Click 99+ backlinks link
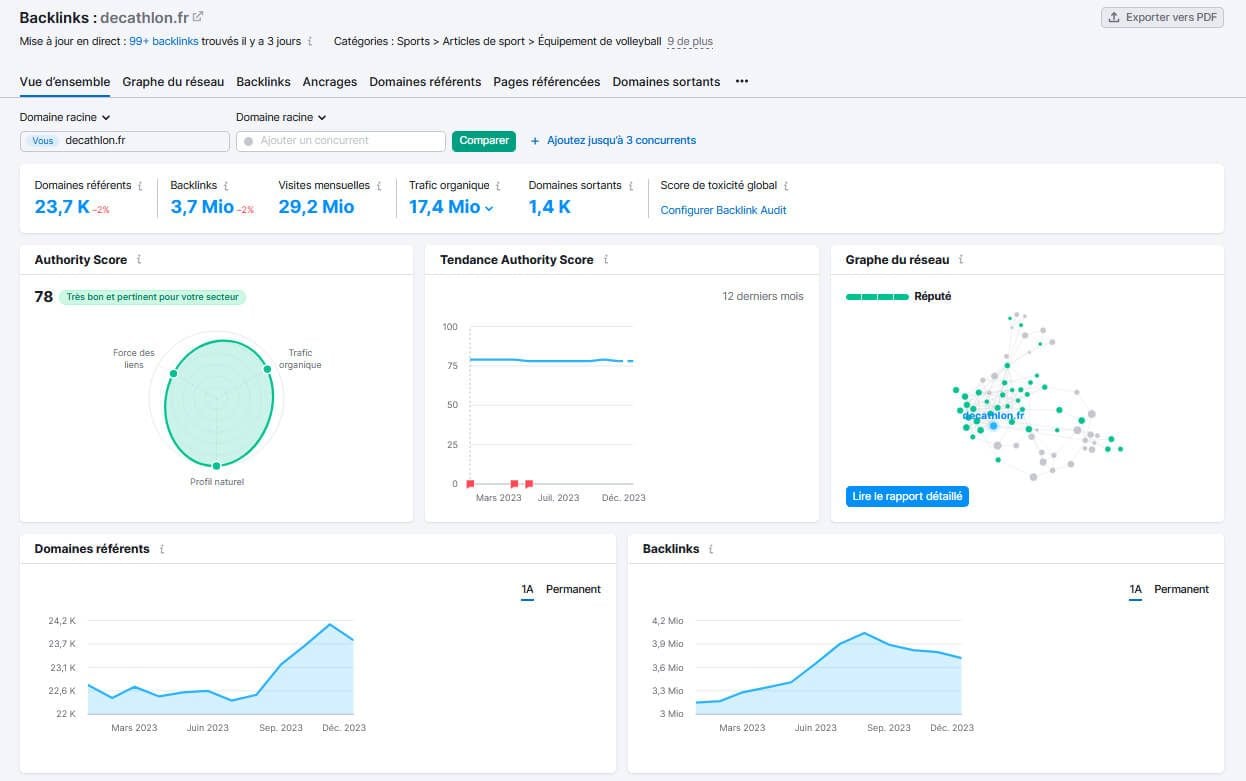The width and height of the screenshot is (1246, 781). click(166, 42)
